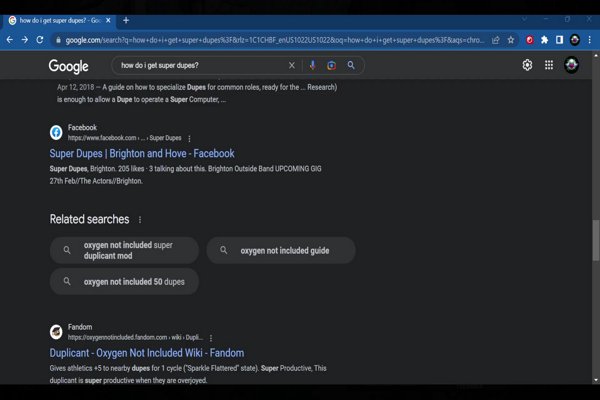600x400 pixels.
Task: Reload the Google search page
Action: pyautogui.click(x=40, y=40)
